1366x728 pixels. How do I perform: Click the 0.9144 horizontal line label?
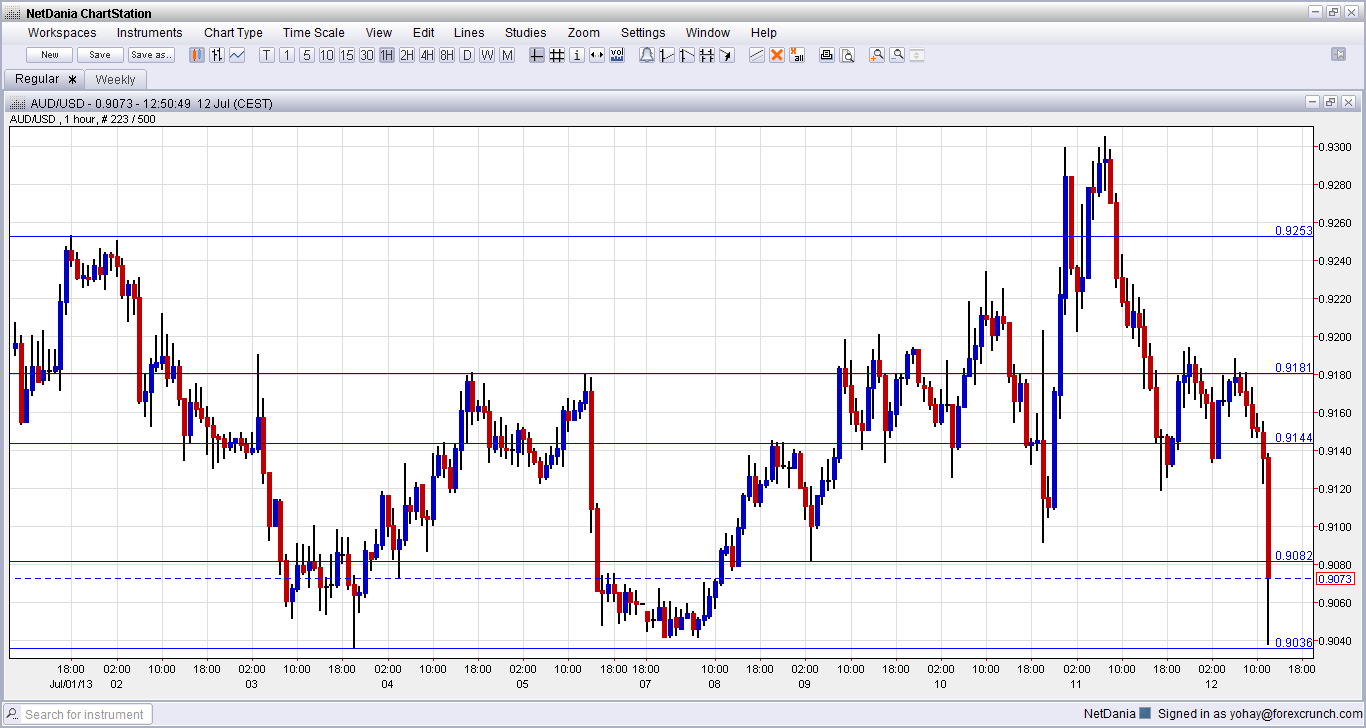[1293, 438]
